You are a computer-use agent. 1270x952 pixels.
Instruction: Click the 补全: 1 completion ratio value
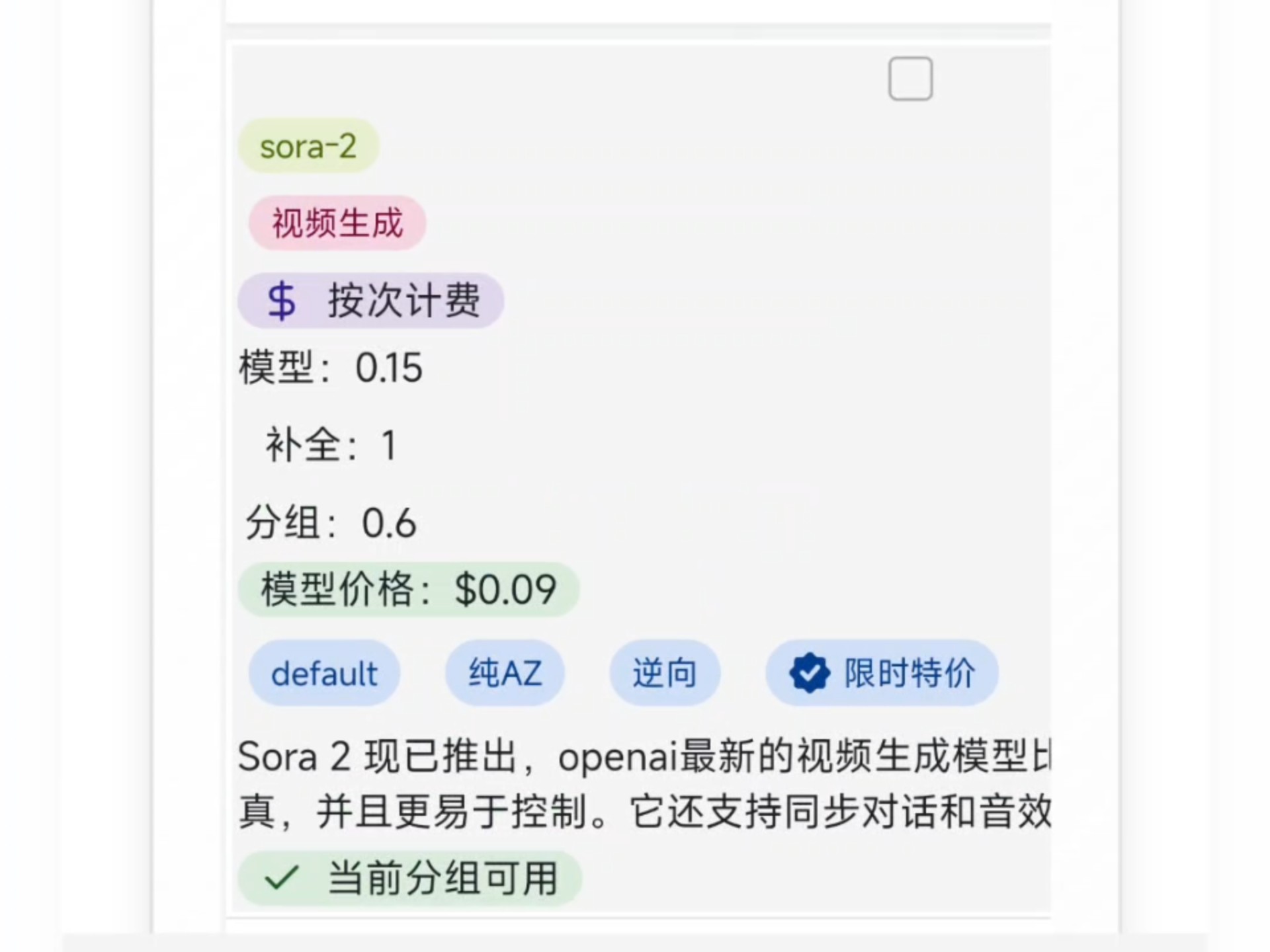pos(329,446)
